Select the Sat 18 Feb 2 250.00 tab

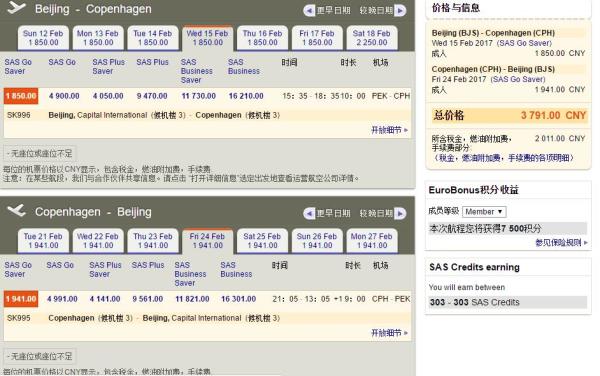[372, 38]
